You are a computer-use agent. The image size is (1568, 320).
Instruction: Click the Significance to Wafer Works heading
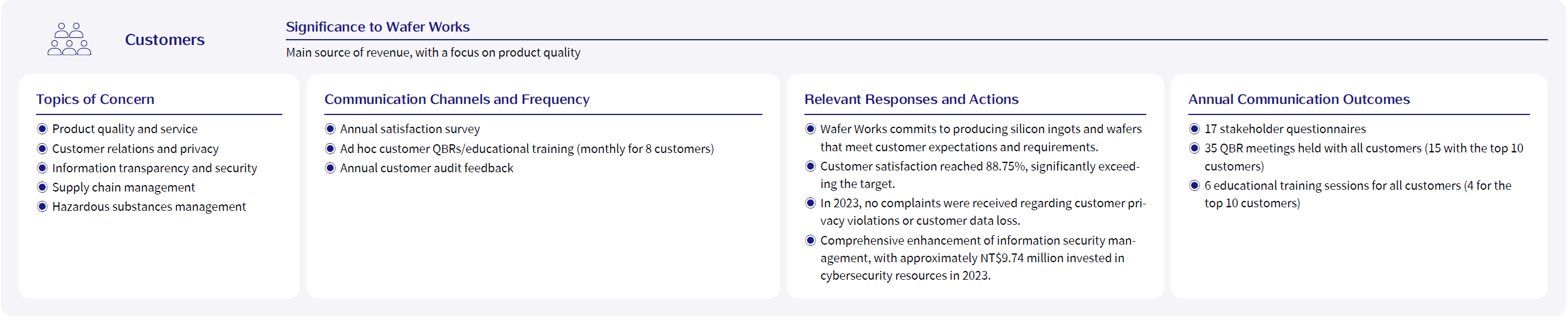pyautogui.click(x=378, y=27)
